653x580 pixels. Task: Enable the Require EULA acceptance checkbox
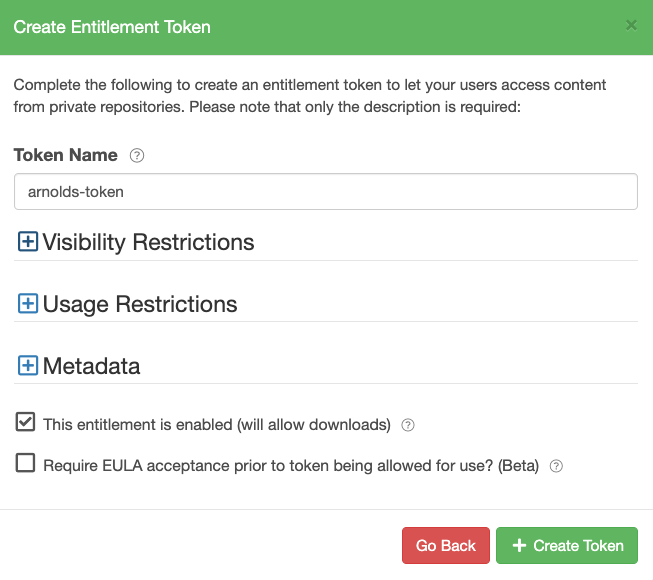coord(26,463)
